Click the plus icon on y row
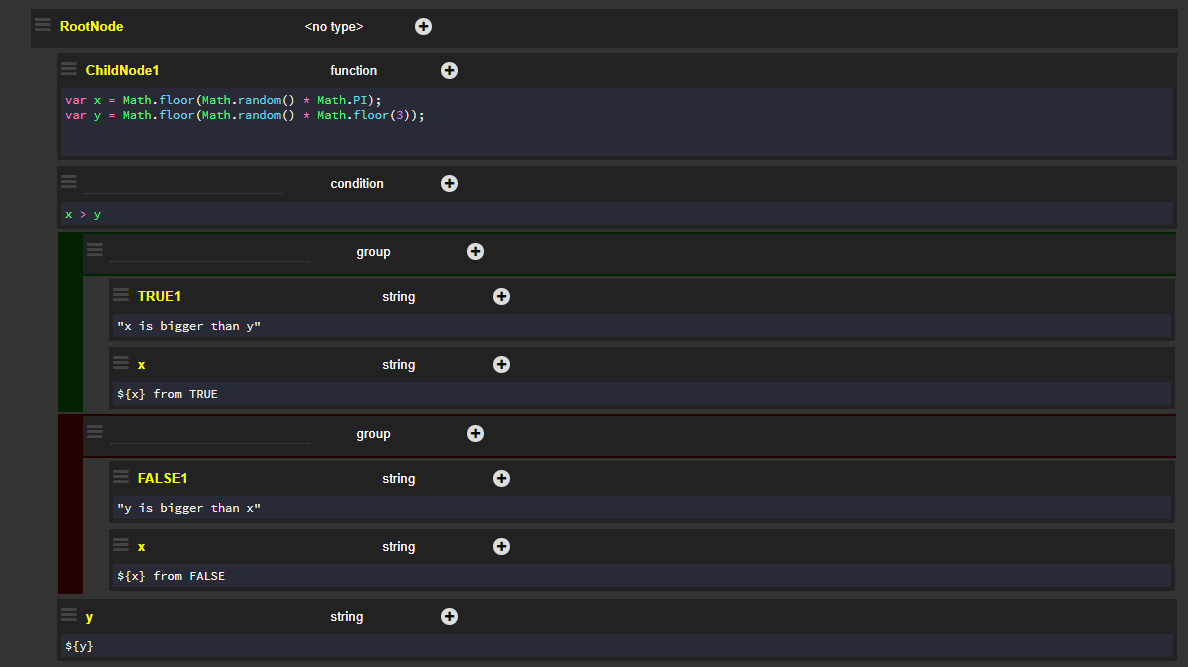Viewport: 1188px width, 667px height. 449,616
